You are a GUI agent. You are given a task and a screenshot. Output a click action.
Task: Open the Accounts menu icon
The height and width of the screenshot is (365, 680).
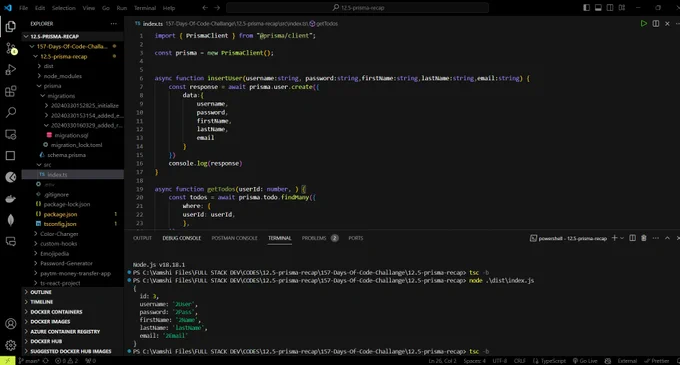tap(11, 324)
